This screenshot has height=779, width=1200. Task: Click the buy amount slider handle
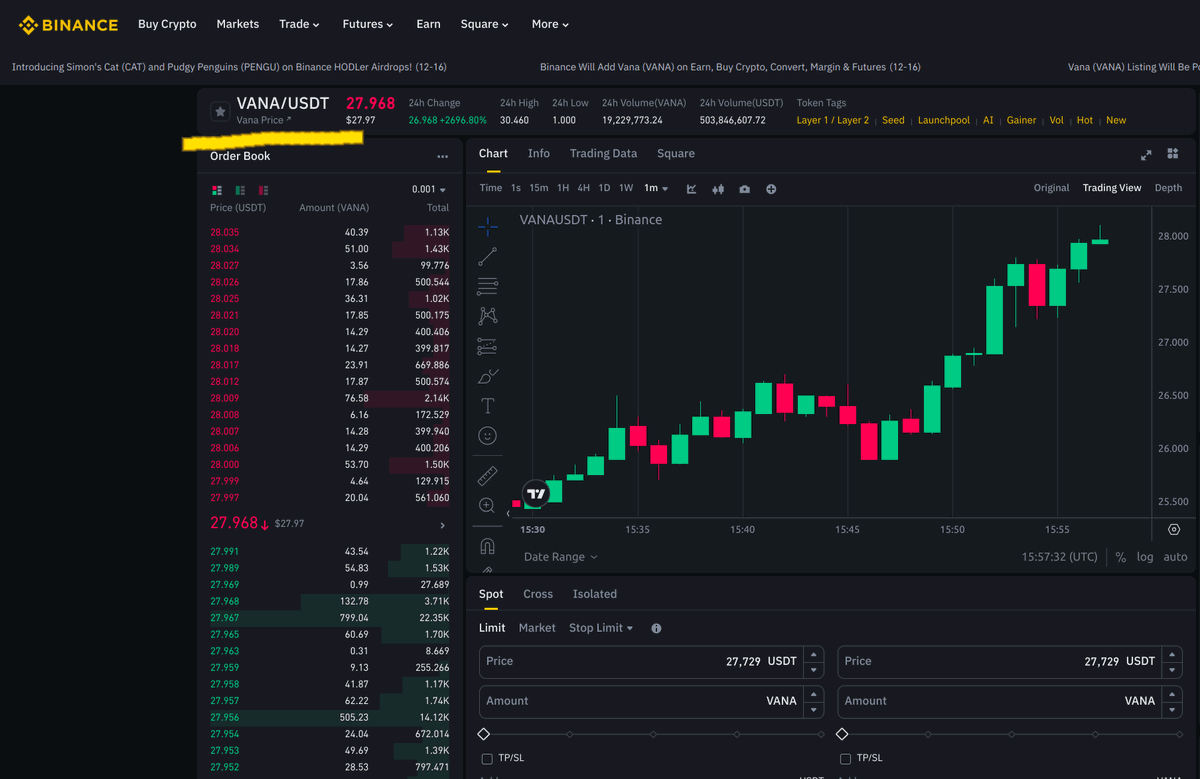pos(484,734)
